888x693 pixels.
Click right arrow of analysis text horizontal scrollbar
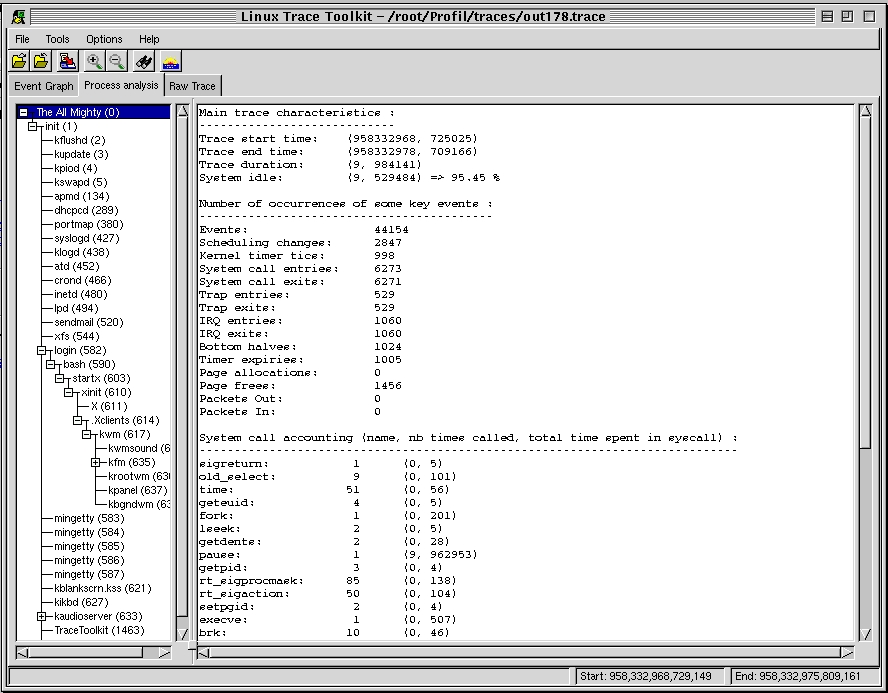(847, 653)
